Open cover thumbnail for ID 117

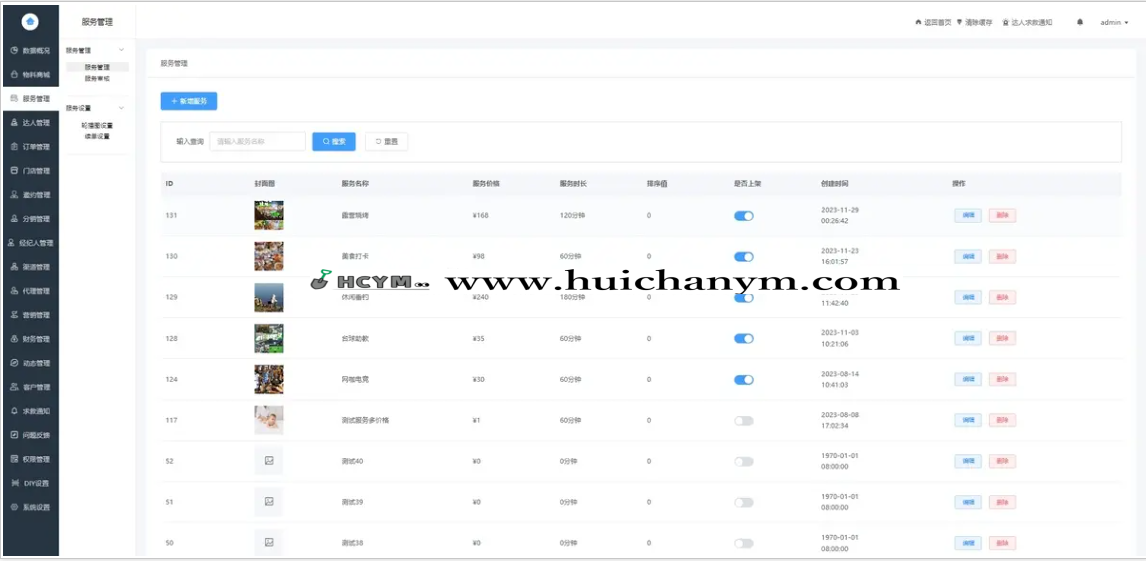(x=269, y=421)
